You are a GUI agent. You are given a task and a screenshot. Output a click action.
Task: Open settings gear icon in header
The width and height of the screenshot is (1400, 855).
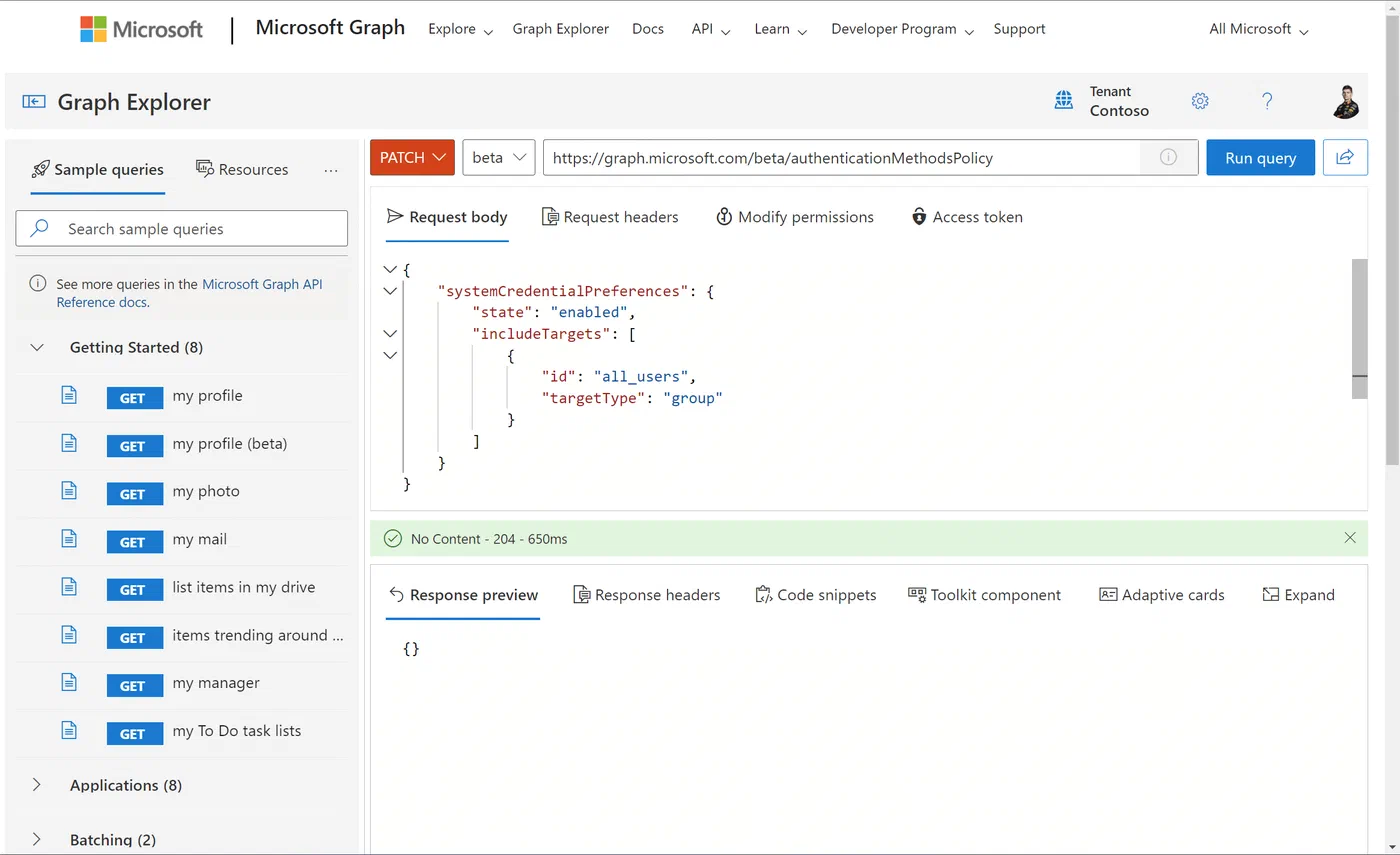(x=1200, y=101)
